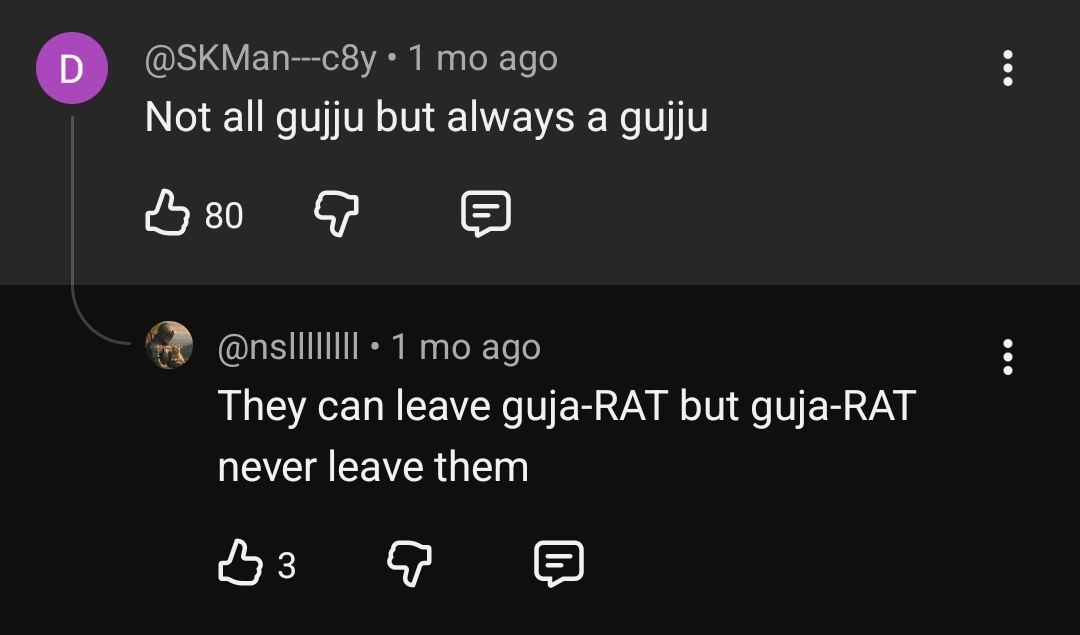The width and height of the screenshot is (1080, 635).
Task: Like the comment by @SKMan---c8y
Action: [167, 214]
